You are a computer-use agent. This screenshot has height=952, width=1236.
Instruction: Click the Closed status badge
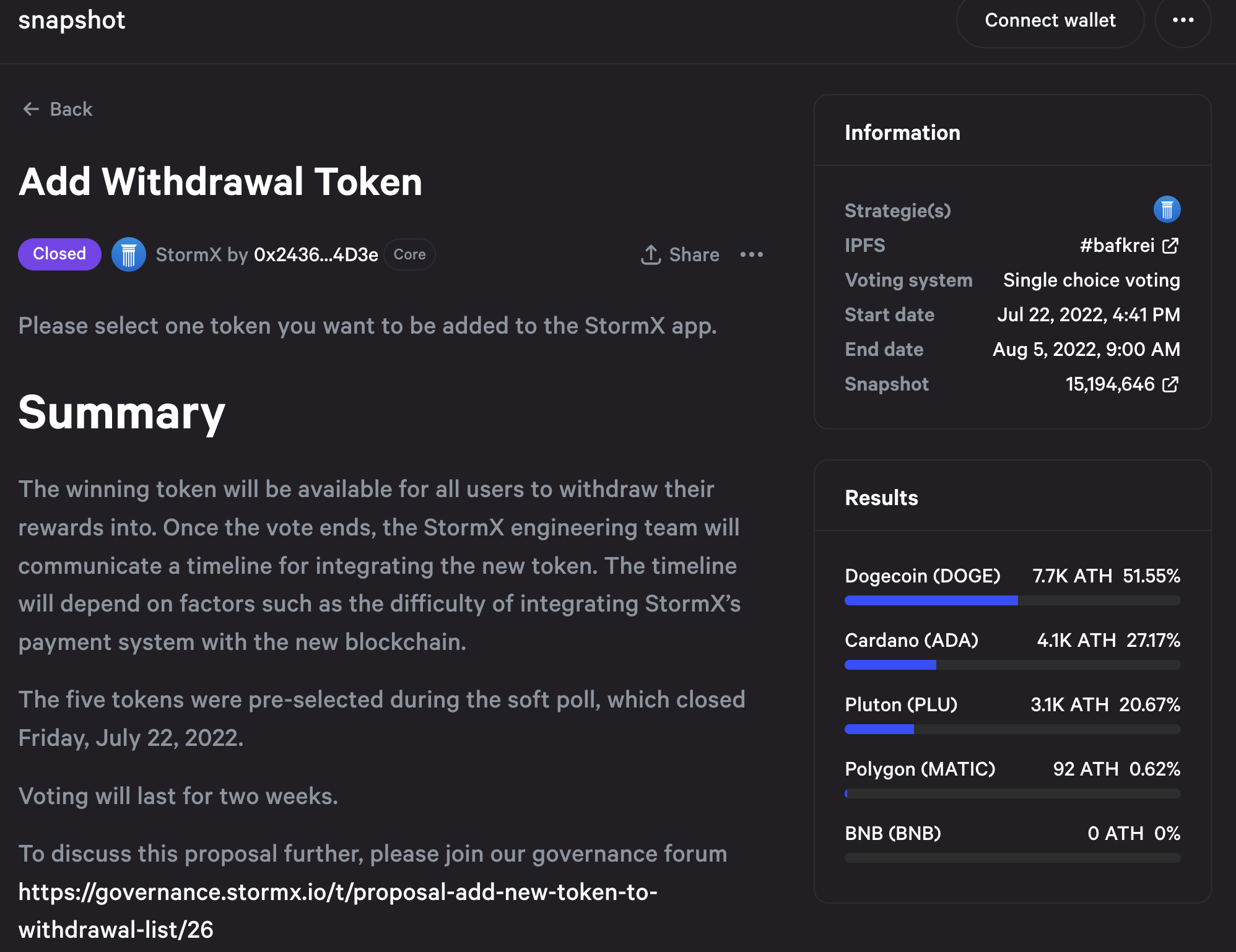tap(59, 254)
